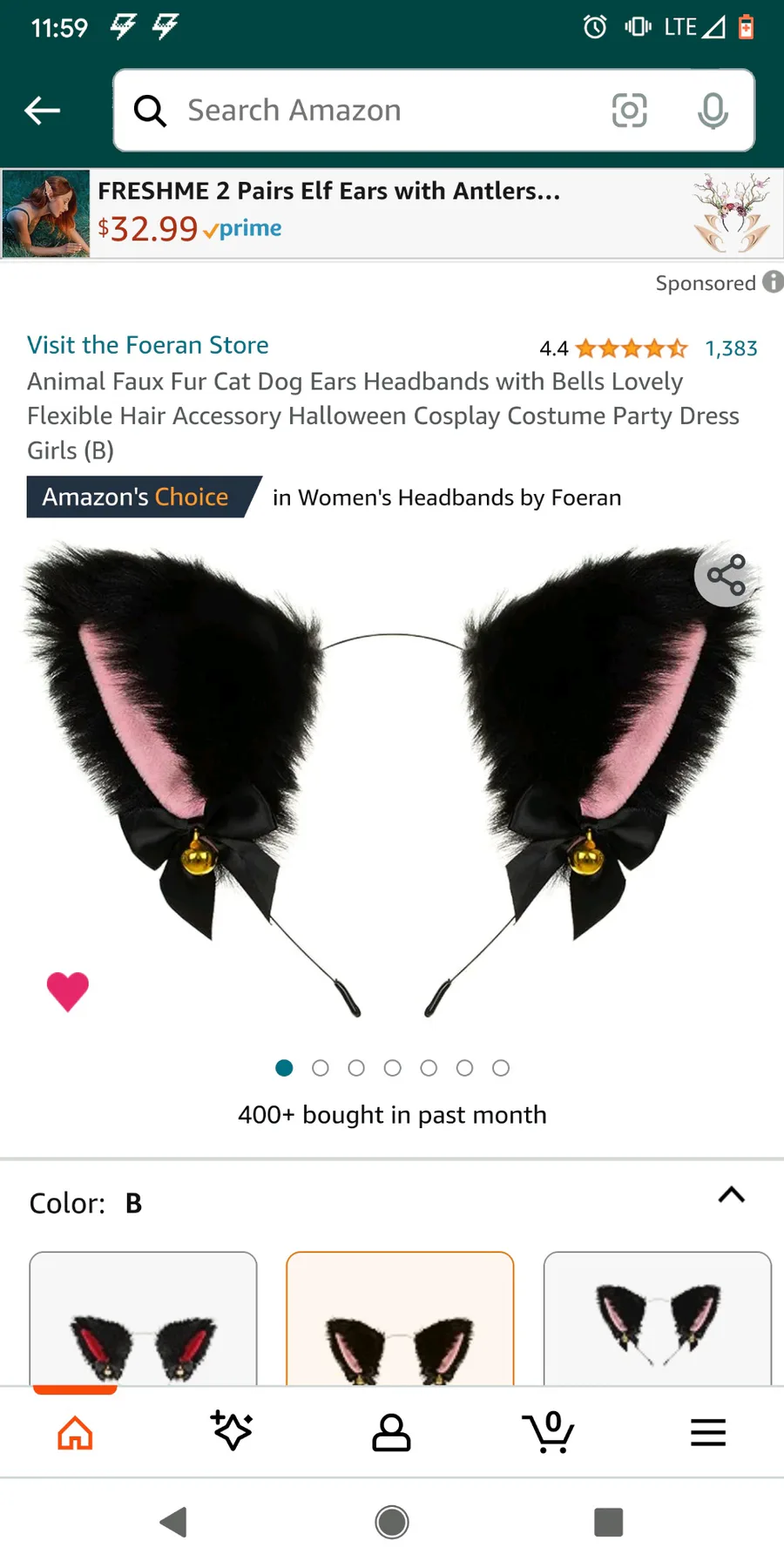Share this product via share icon
This screenshot has height=1568, width=784.
(726, 575)
